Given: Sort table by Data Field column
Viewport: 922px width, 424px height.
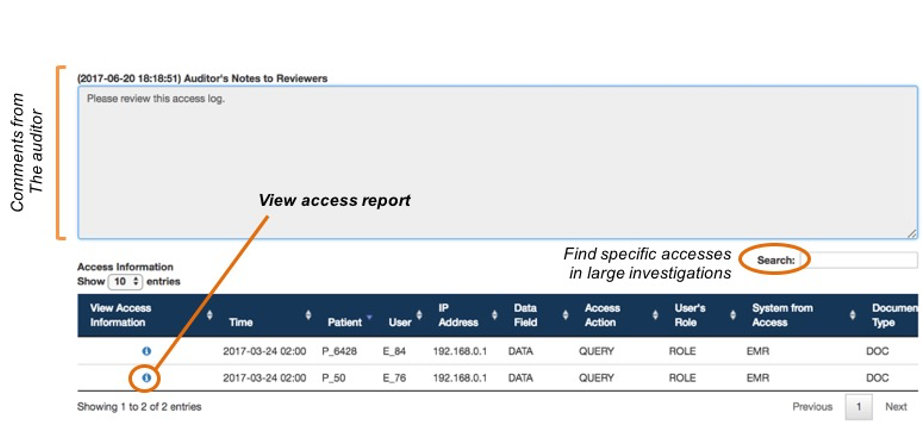Looking at the screenshot, I should click(537, 315).
